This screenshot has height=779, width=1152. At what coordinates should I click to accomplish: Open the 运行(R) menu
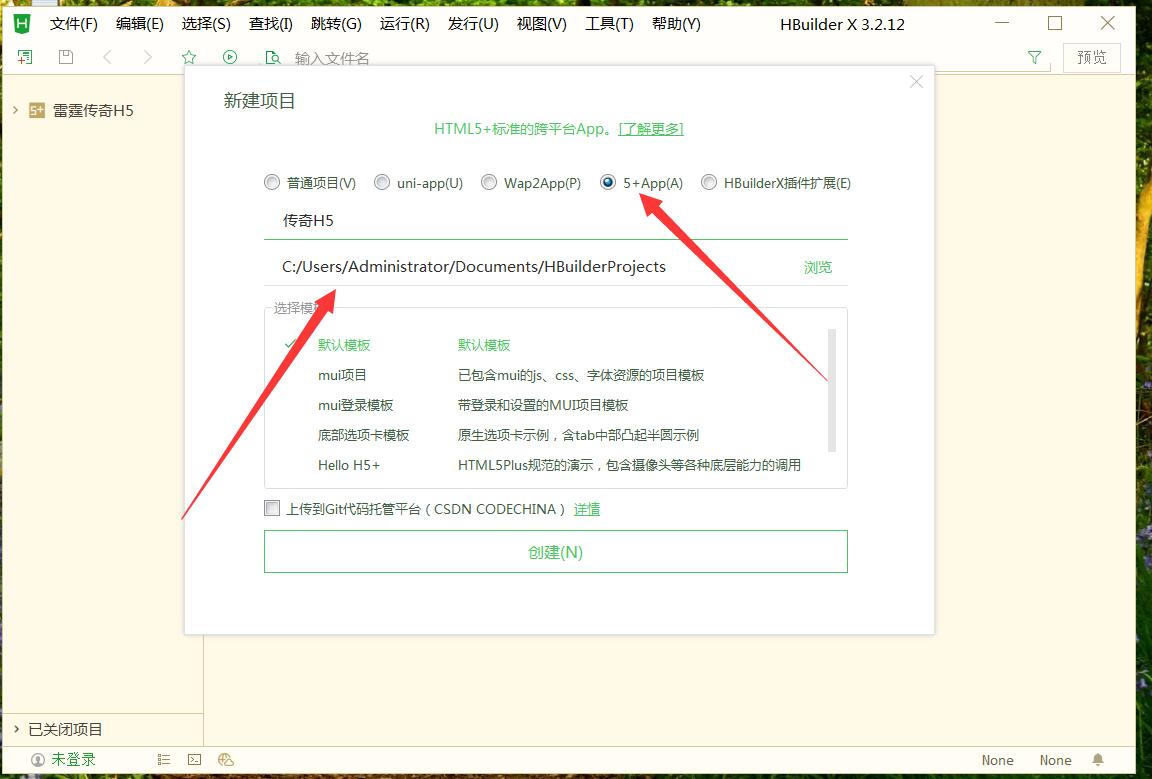[x=404, y=24]
